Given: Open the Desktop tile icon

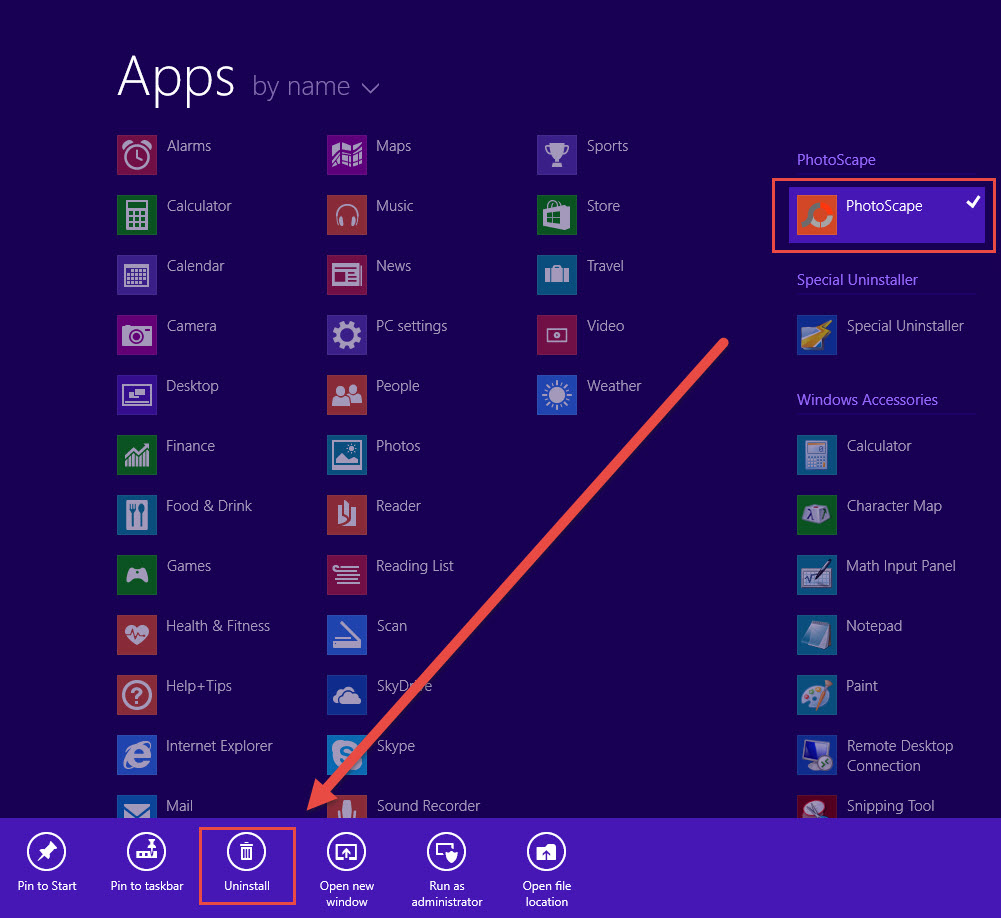Looking at the screenshot, I should [137, 395].
